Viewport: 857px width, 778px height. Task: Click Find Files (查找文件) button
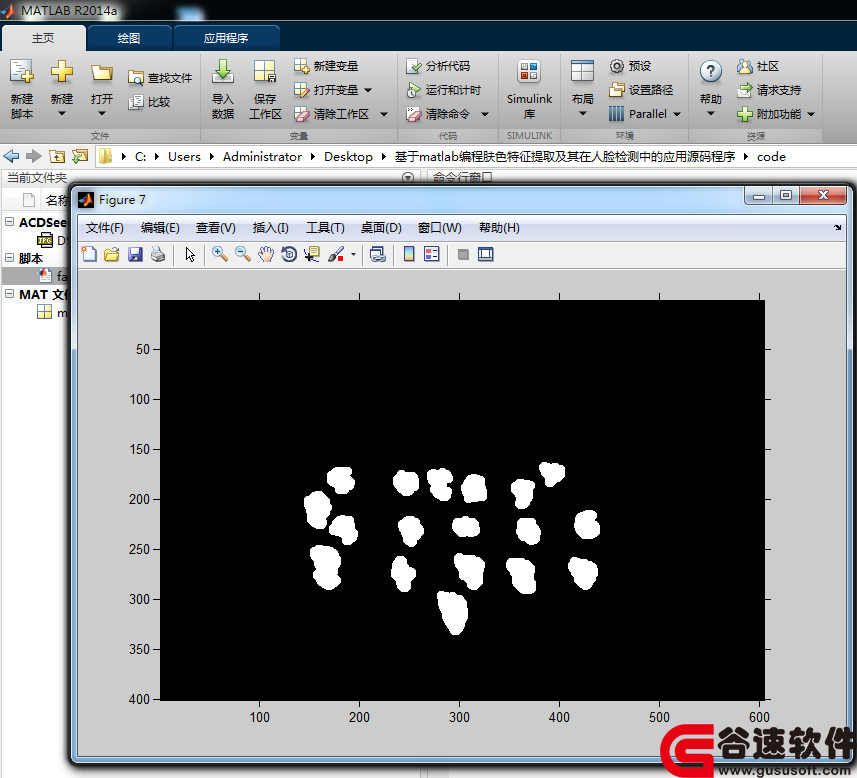[x=160, y=78]
